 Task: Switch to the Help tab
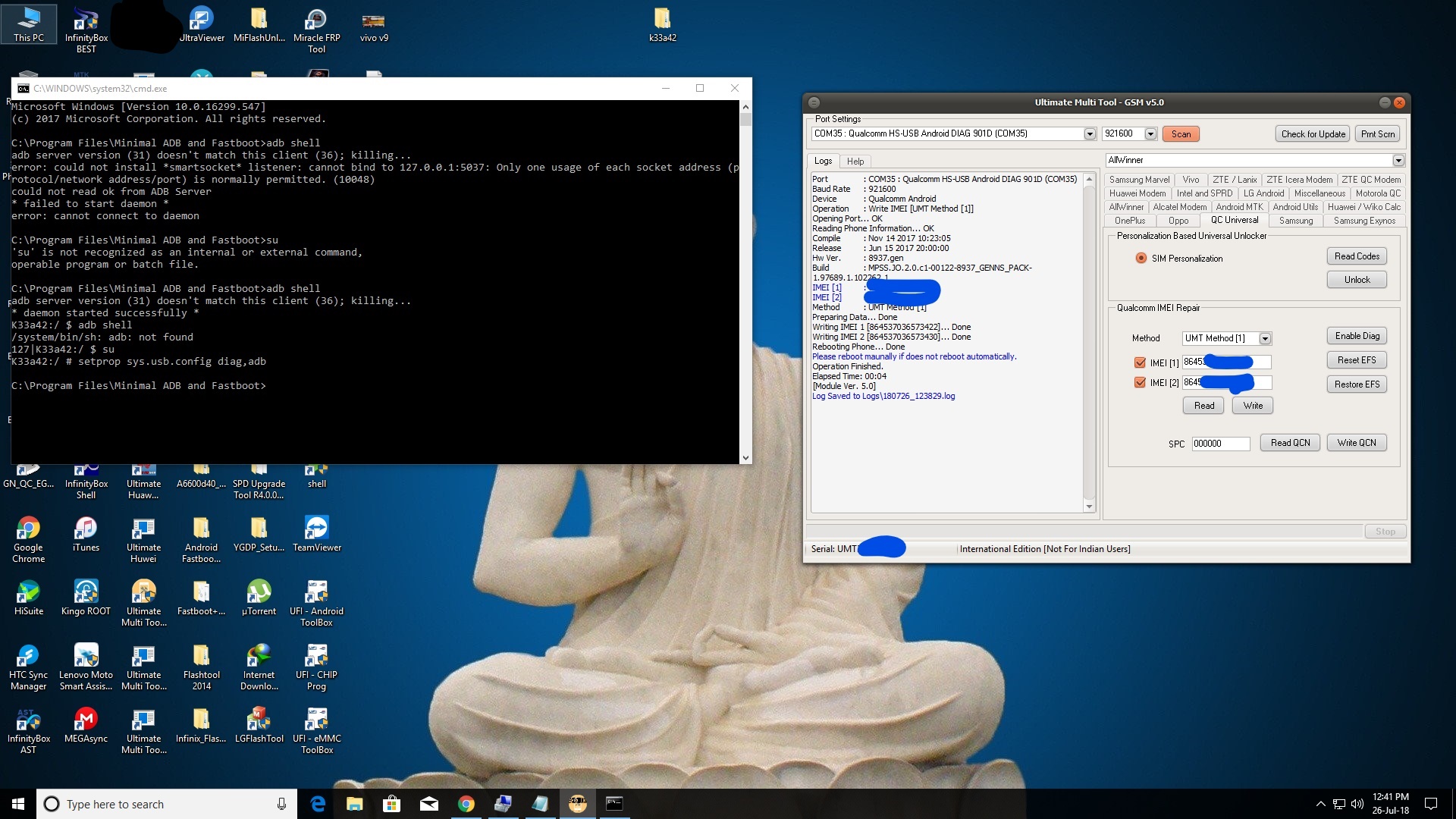pos(855,162)
